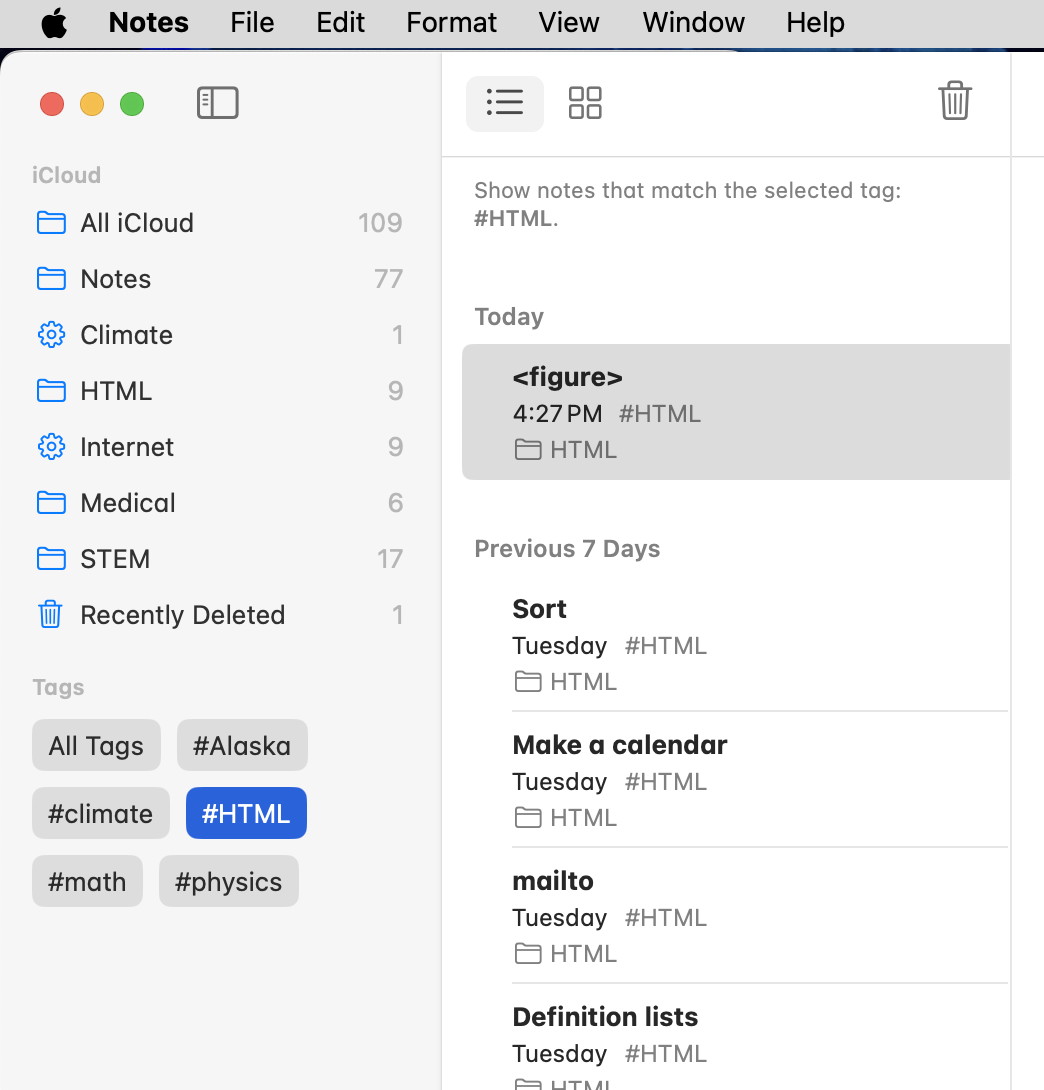Viewport: 1044px width, 1090px height.
Task: Select the Notes folder in sidebar
Action: point(220,279)
